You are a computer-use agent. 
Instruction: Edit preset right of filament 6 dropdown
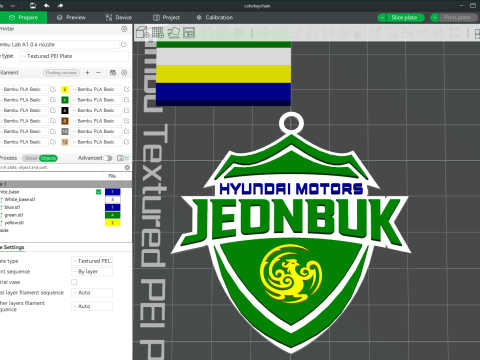(x=127, y=110)
